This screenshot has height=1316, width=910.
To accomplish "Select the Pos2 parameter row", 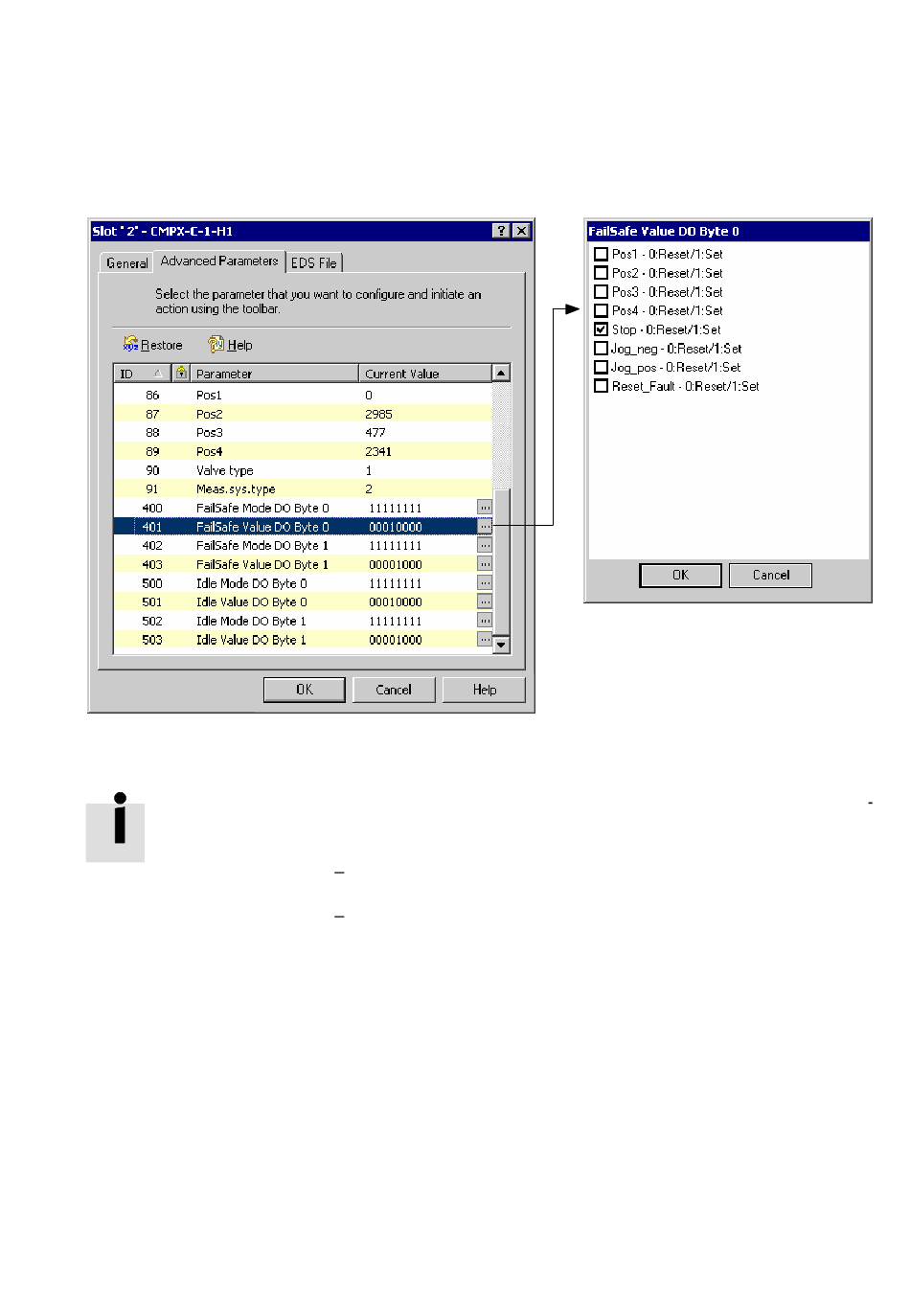I will 303,414.
